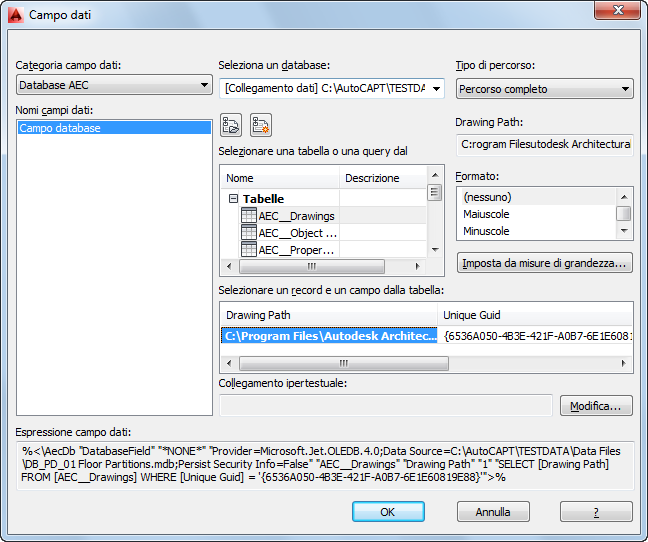Select the (nessuno) format option
Image resolution: width=648 pixels, height=542 pixels.
point(536,197)
